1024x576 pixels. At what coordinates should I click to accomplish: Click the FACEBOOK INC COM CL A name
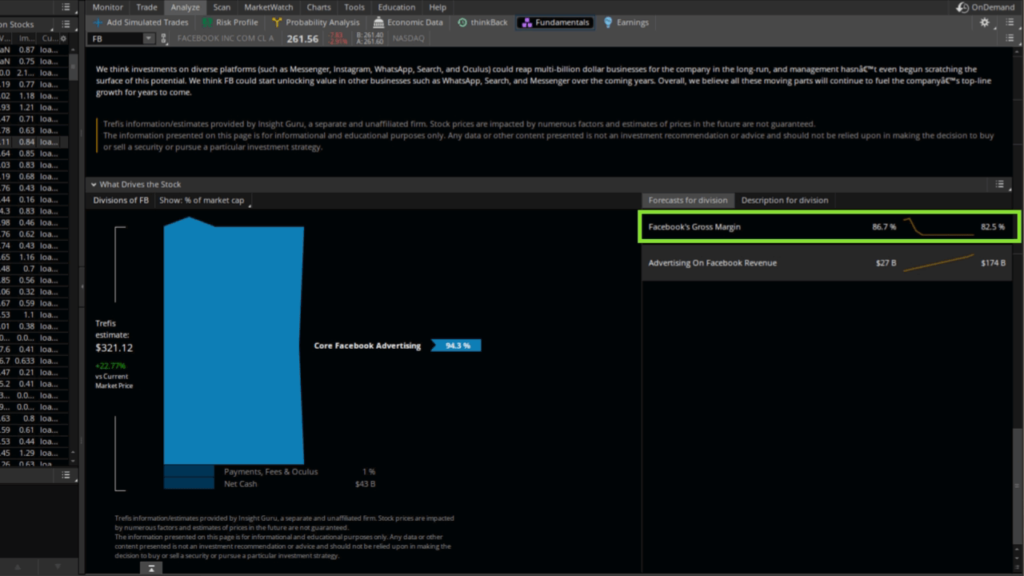[x=225, y=39]
